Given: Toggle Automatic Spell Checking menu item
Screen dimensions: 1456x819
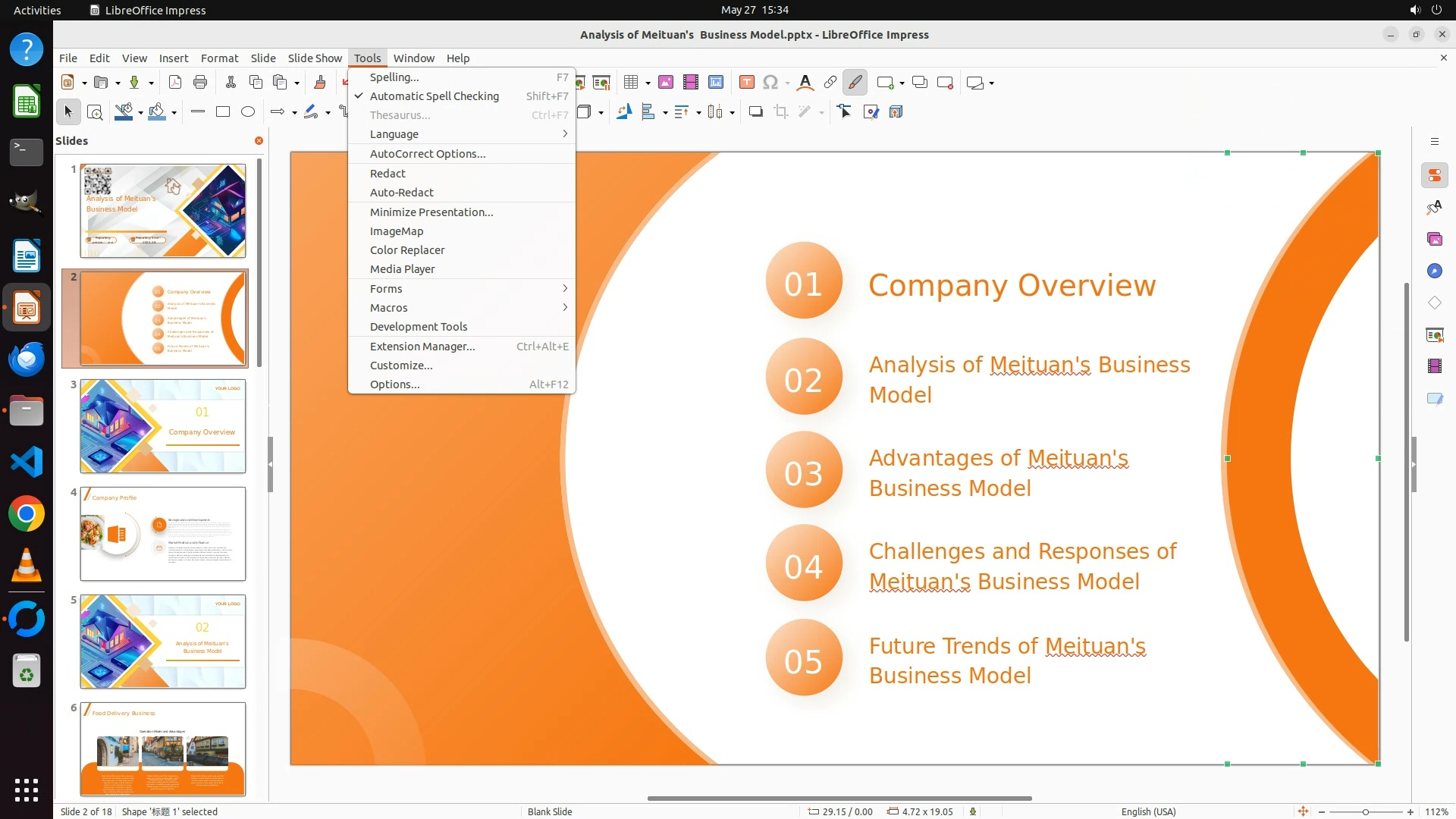Looking at the screenshot, I should (434, 96).
